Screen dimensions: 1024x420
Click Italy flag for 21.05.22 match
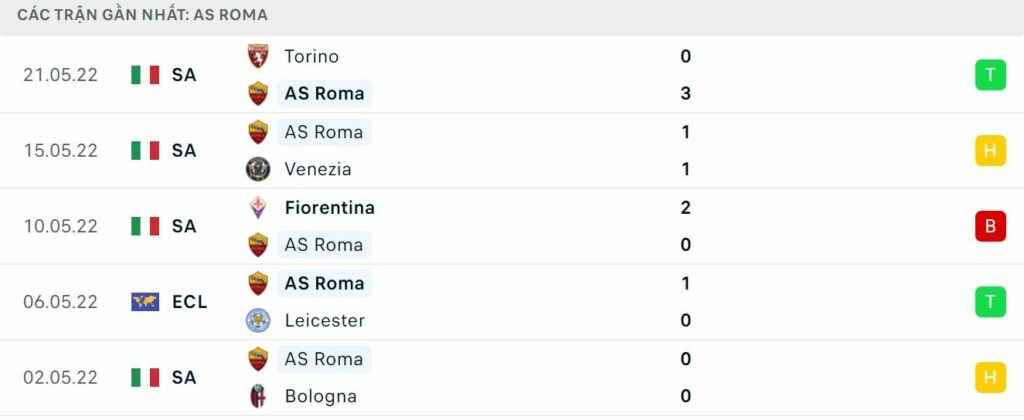145,75
